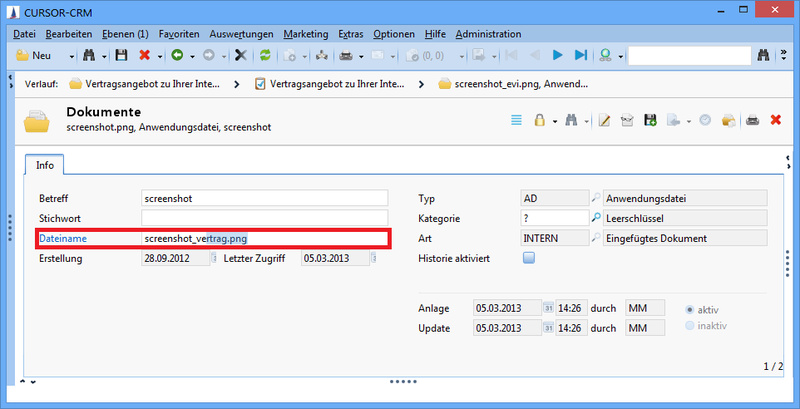Open the dropdown arrow beside the lock icon
Viewport: 800px width, 409px height.
point(553,121)
